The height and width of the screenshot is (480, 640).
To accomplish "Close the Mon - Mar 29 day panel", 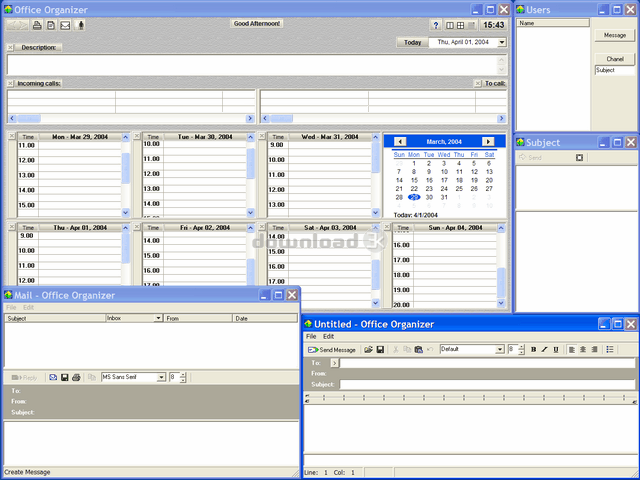I will point(12,136).
